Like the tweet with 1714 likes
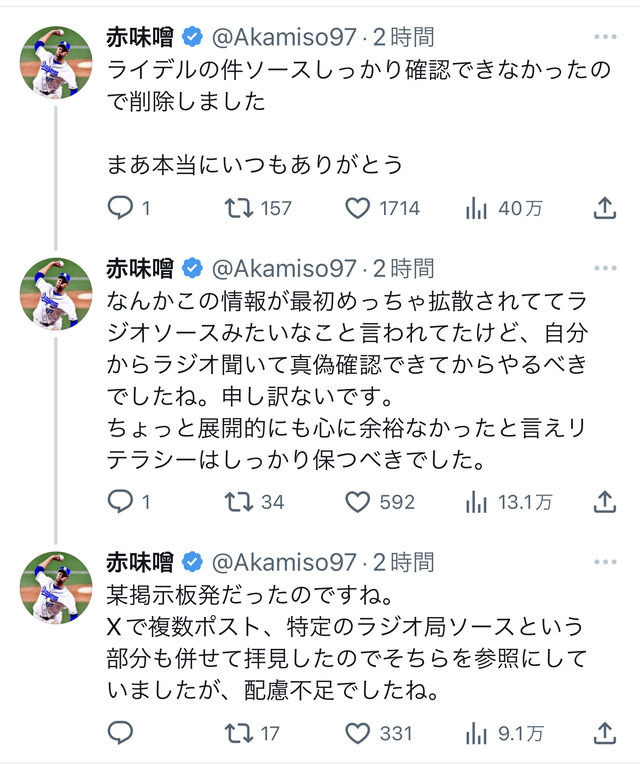The height and width of the screenshot is (766, 640). [x=358, y=208]
